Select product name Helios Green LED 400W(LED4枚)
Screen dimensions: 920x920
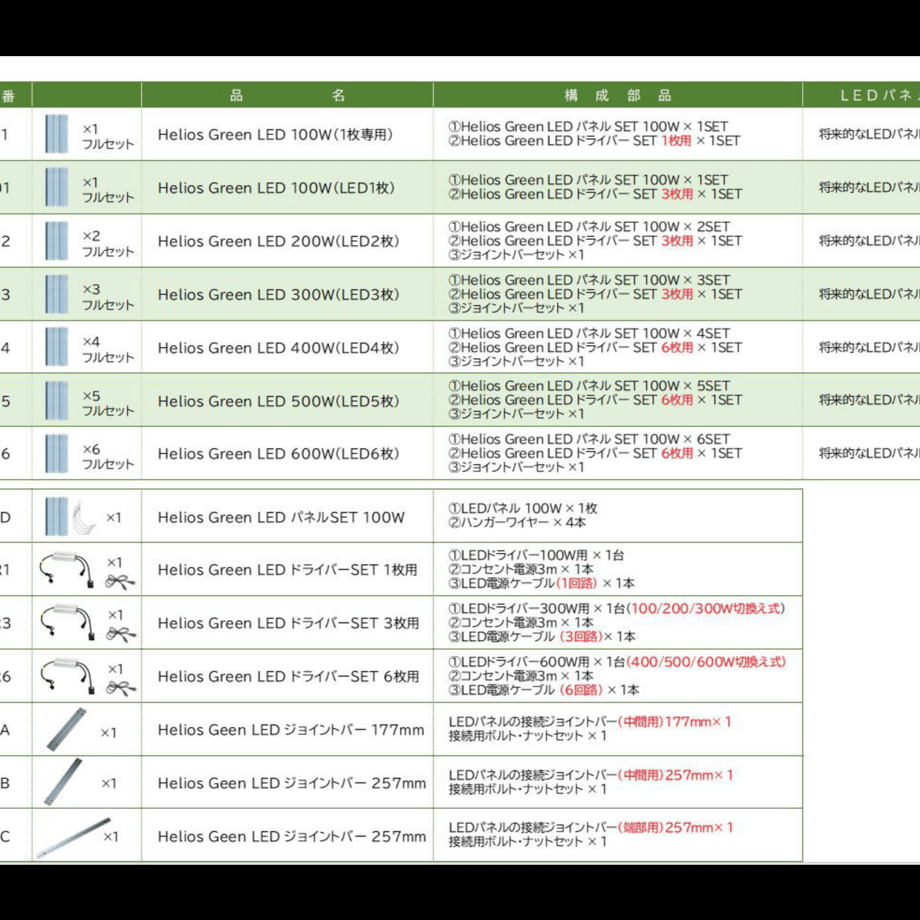[x=279, y=348]
